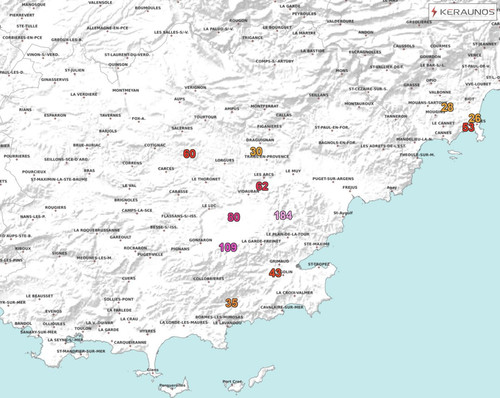This screenshot has height=398, width=500.
Task: Click the VALBONNE label
Action: [440, 92]
